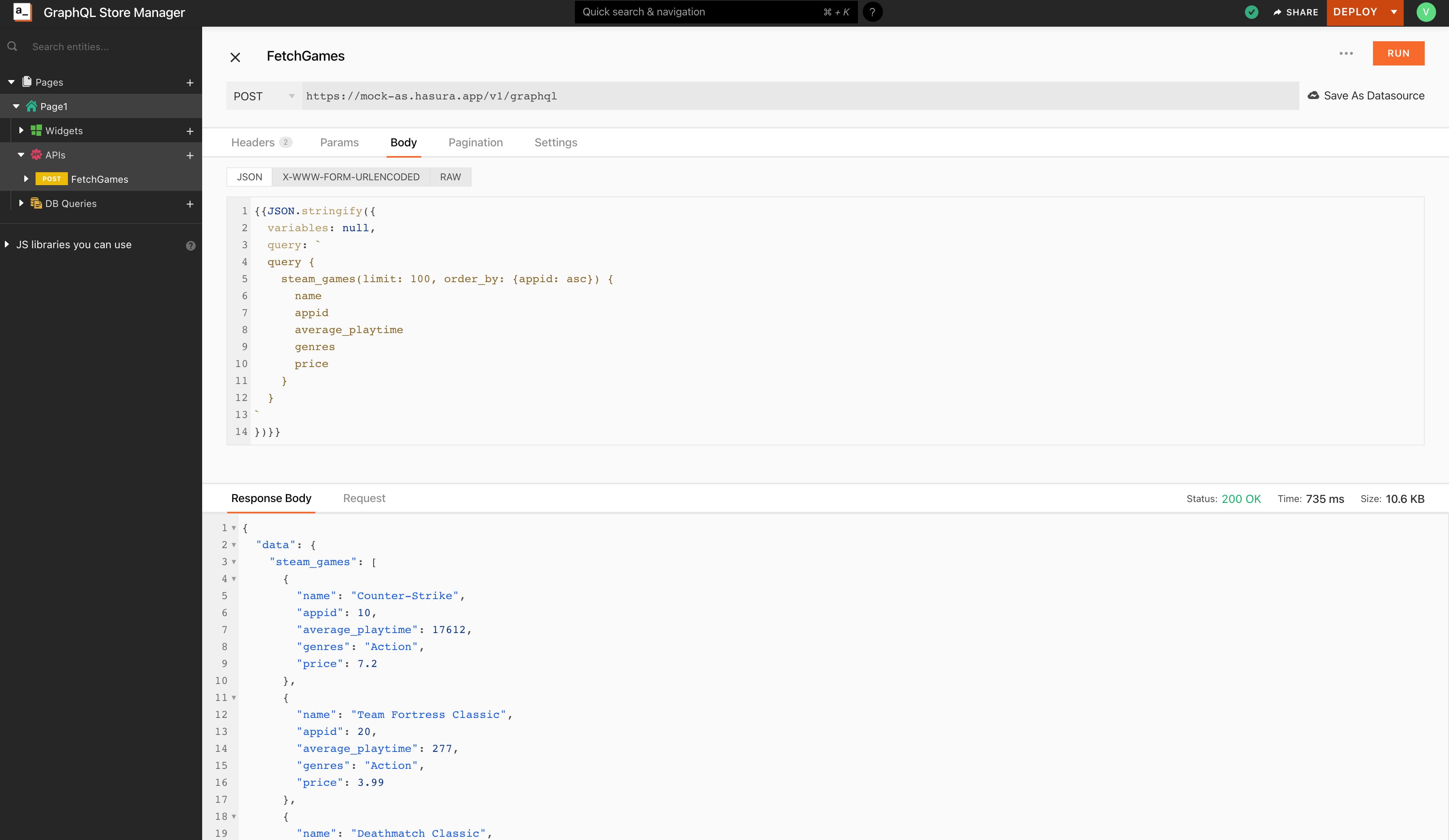Switch to the Request tab

pyautogui.click(x=364, y=498)
